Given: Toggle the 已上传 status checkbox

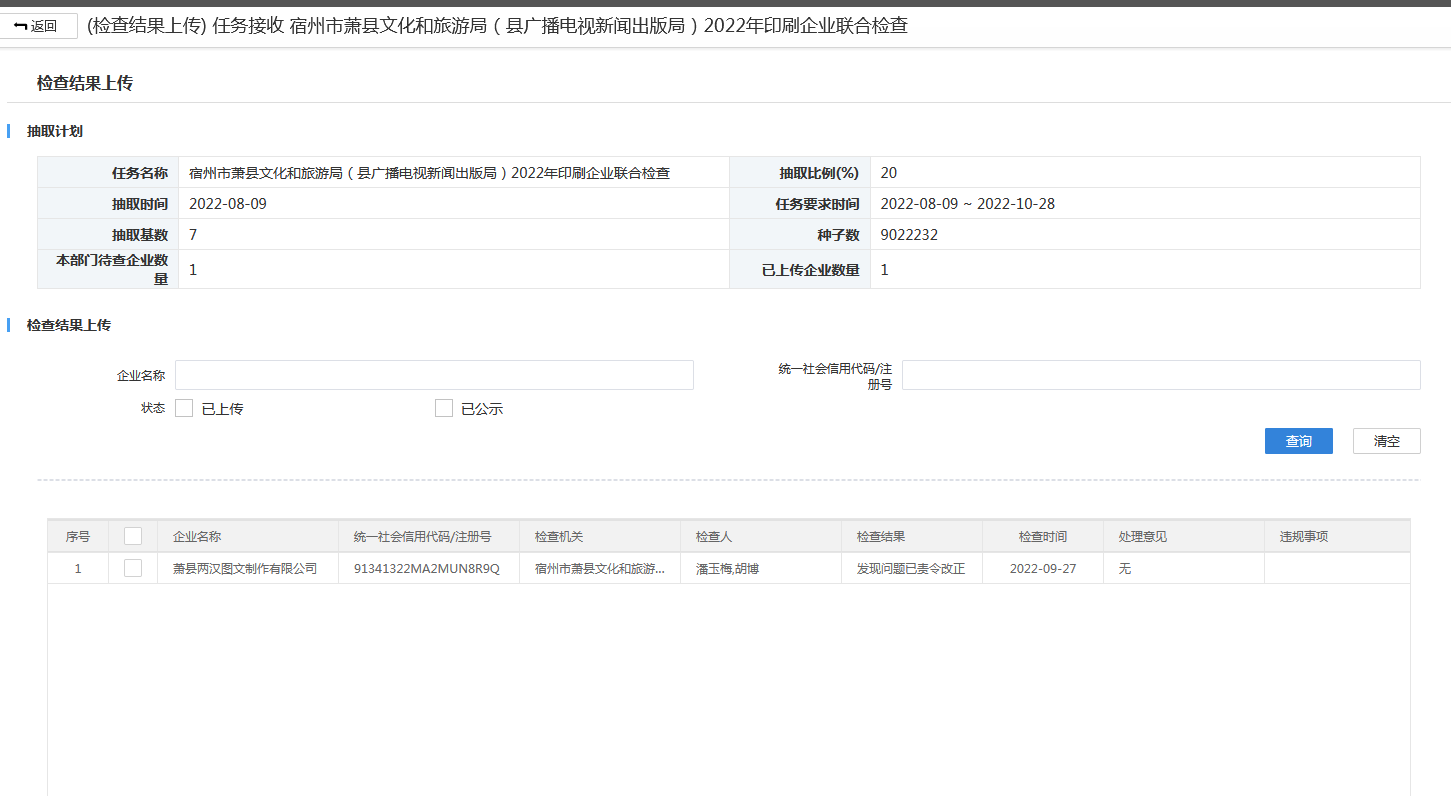Looking at the screenshot, I should click(184, 408).
